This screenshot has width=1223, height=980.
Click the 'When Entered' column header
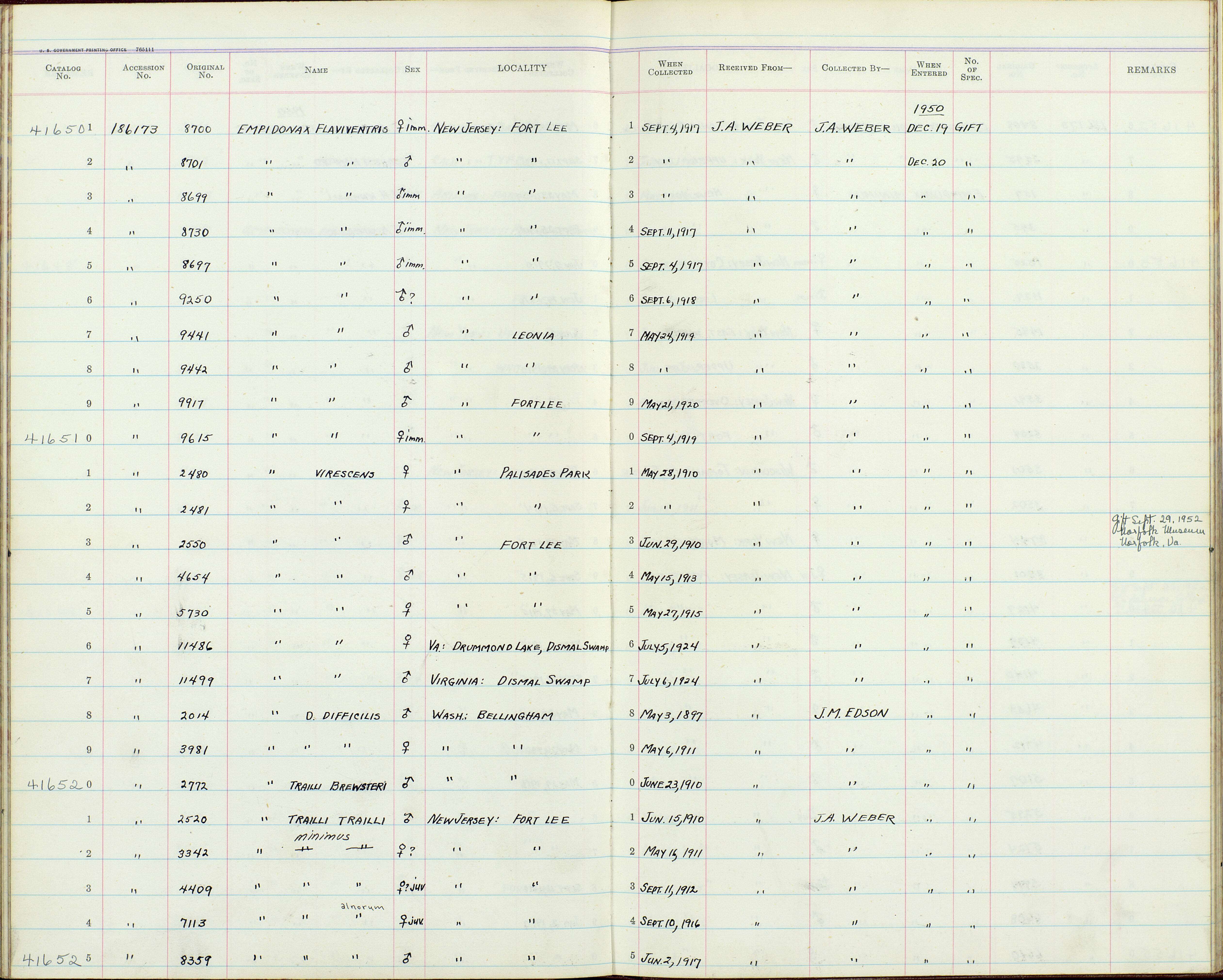click(x=929, y=69)
